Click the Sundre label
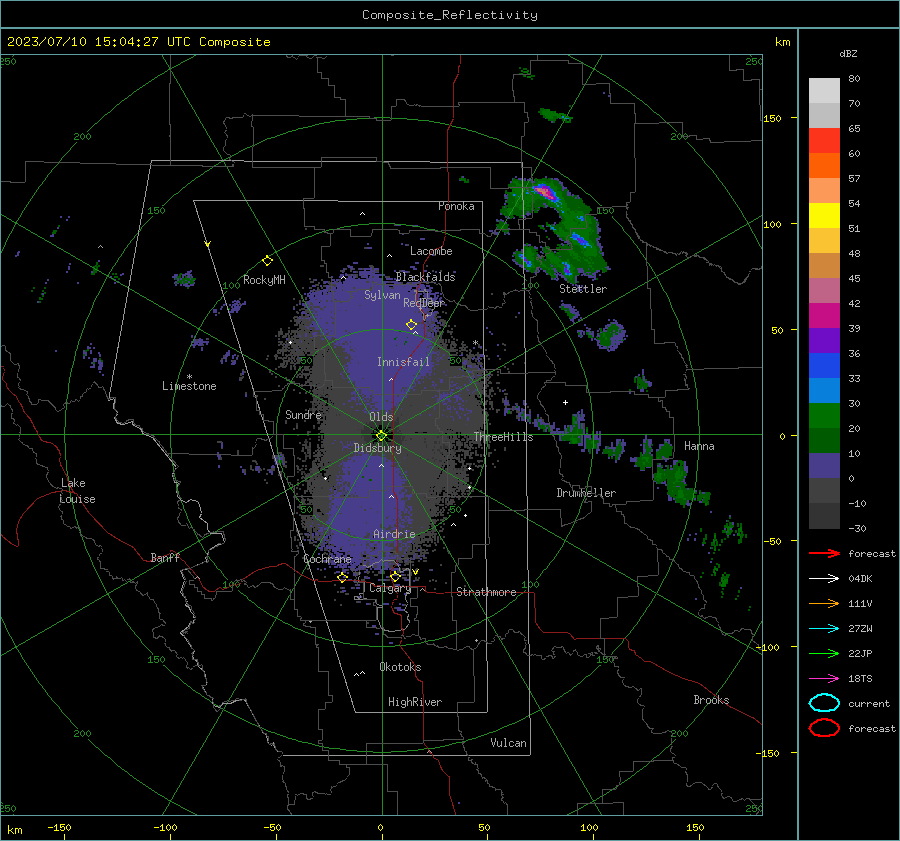Viewport: 900px width, 841px height. point(303,414)
